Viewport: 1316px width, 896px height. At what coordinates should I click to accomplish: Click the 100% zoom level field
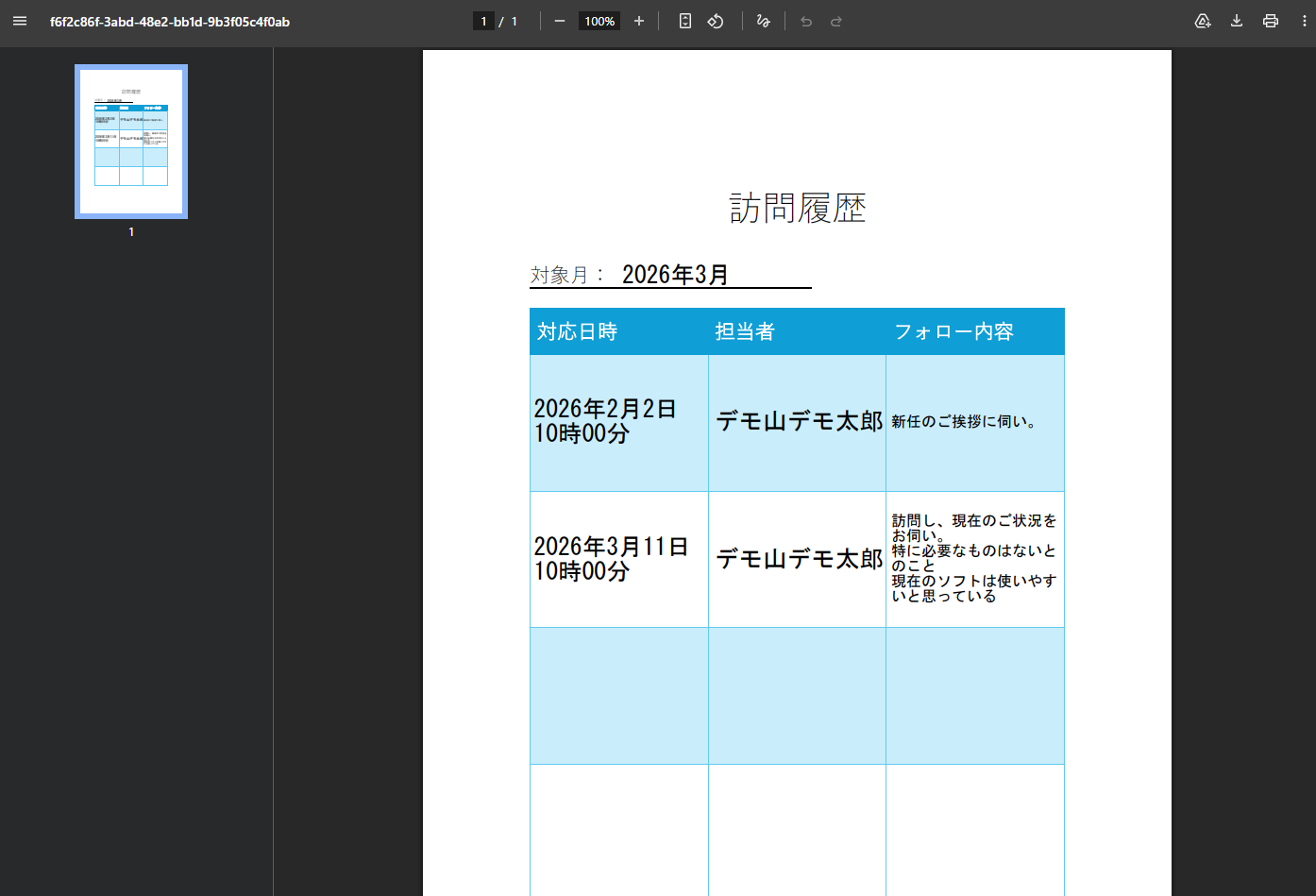[x=599, y=21]
